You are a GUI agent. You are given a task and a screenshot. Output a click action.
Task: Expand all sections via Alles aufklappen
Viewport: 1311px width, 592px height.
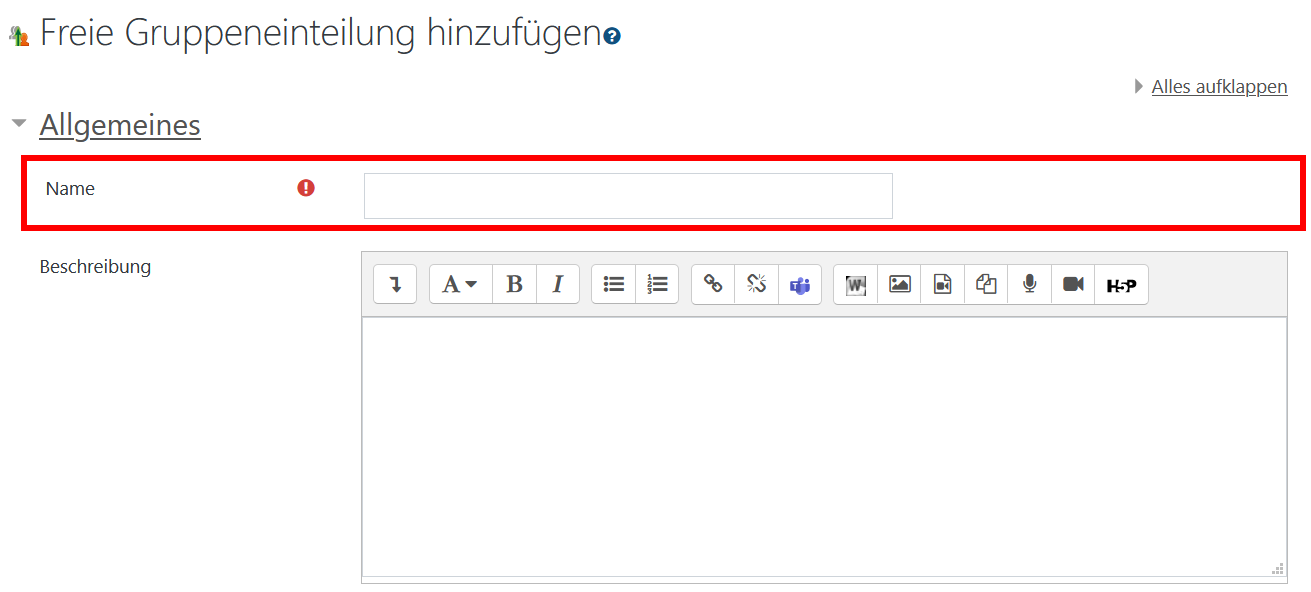pos(1219,86)
